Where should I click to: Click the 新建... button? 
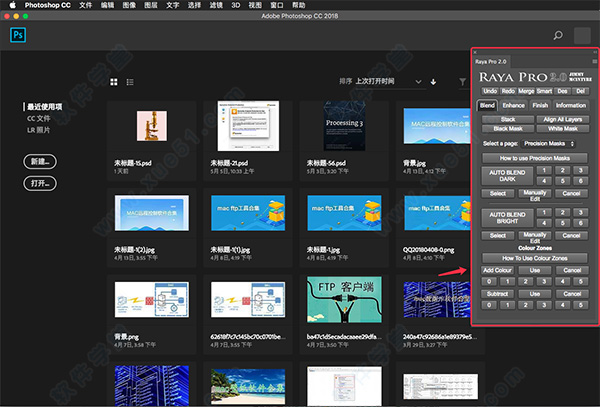point(40,161)
